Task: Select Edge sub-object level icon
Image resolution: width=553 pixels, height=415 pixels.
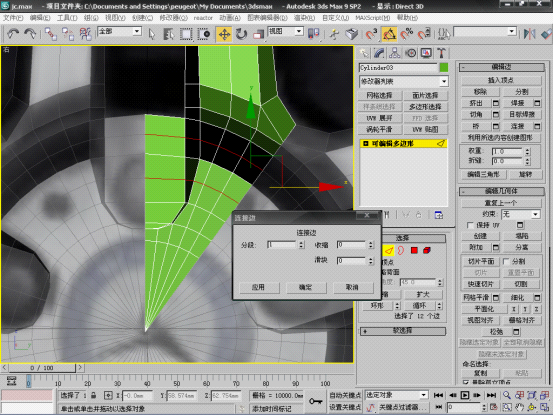Action: pyautogui.click(x=389, y=250)
